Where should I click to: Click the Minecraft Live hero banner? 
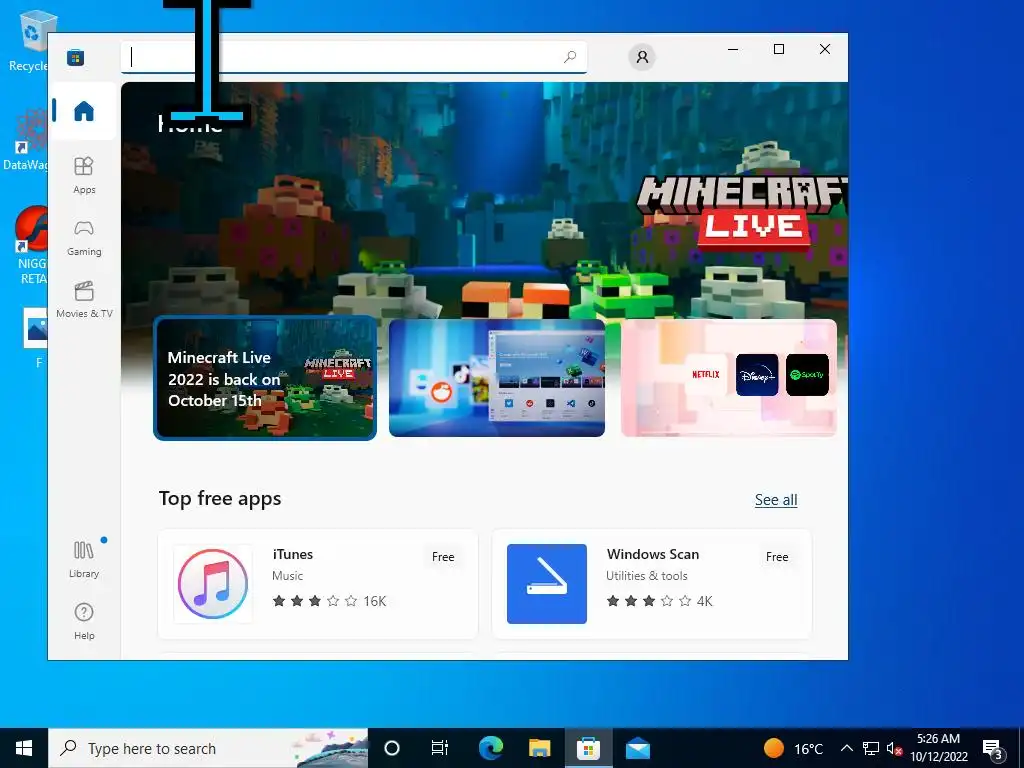tap(485, 199)
